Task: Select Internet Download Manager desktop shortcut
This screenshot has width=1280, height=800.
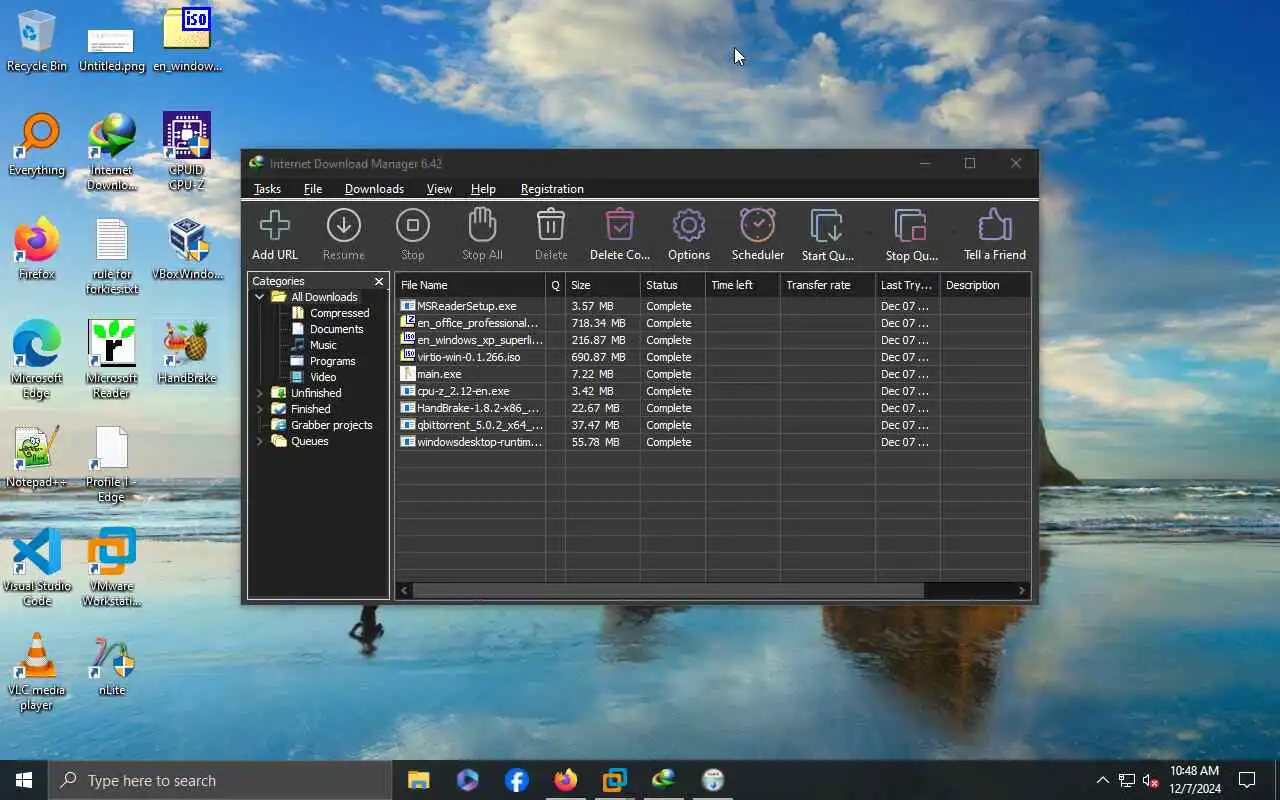Action: (111, 152)
